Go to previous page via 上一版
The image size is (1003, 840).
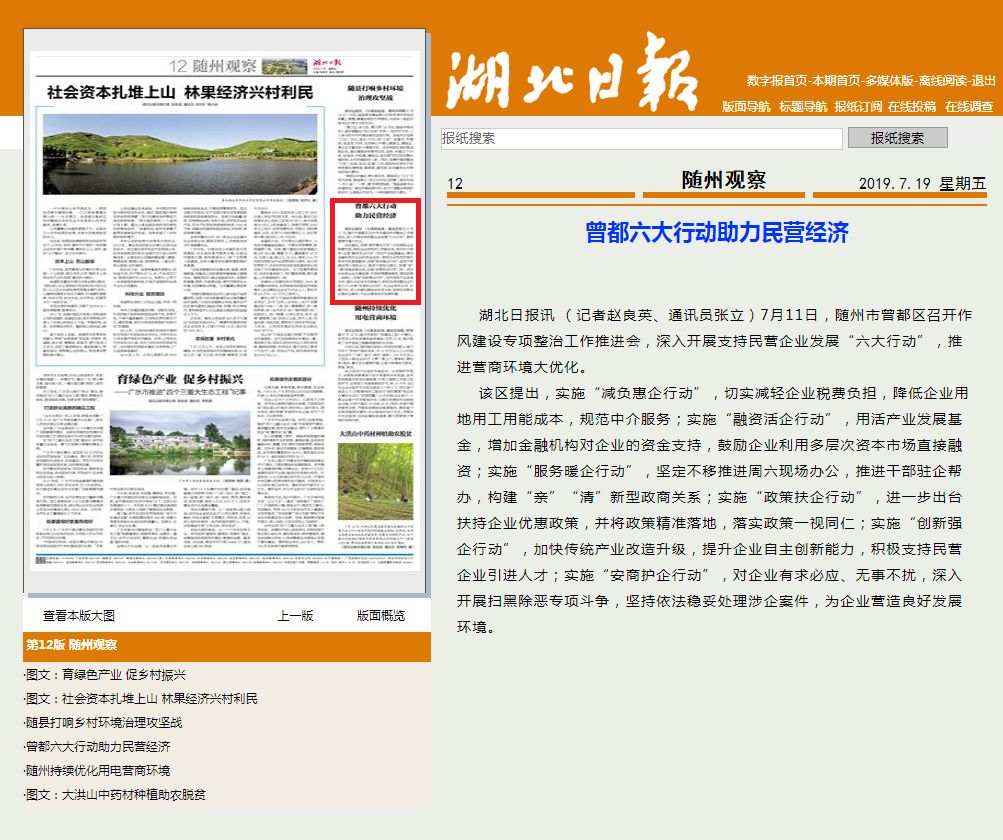click(x=295, y=616)
